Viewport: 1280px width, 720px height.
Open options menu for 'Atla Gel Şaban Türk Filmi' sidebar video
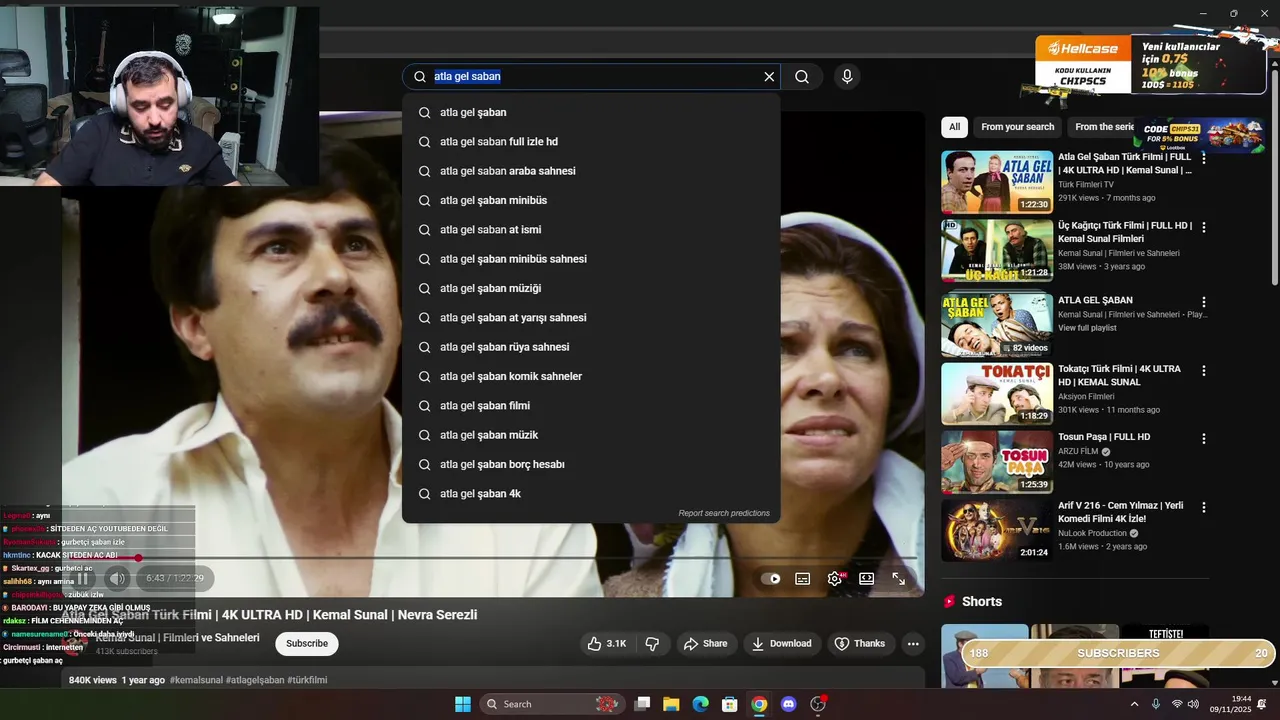1204,158
